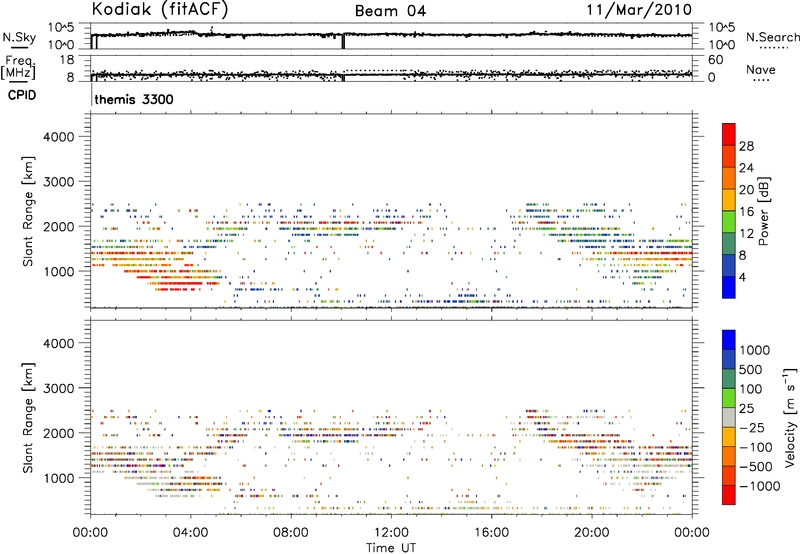The width and height of the screenshot is (800, 554).
Task: Click the 'Slant Range [km]' label of power panel
Action: (x=28, y=211)
